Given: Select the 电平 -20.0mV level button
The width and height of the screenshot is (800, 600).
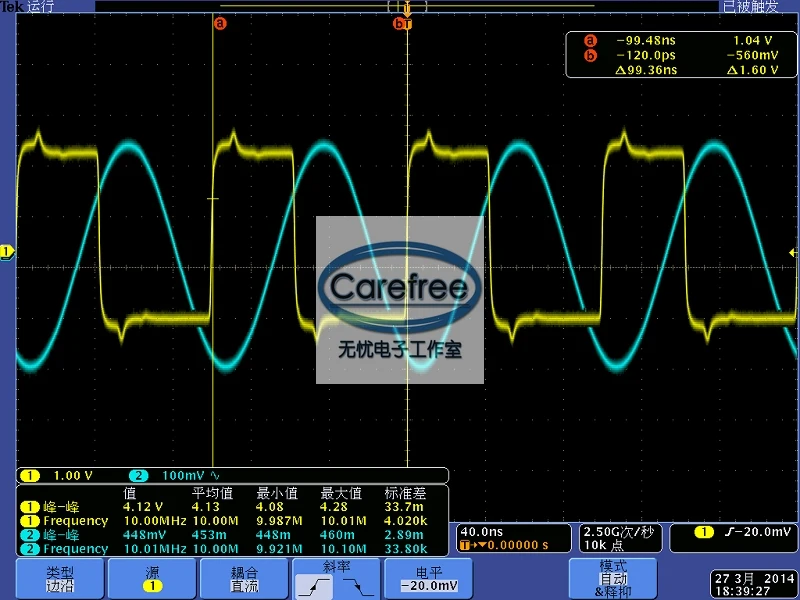Looking at the screenshot, I should (429, 579).
